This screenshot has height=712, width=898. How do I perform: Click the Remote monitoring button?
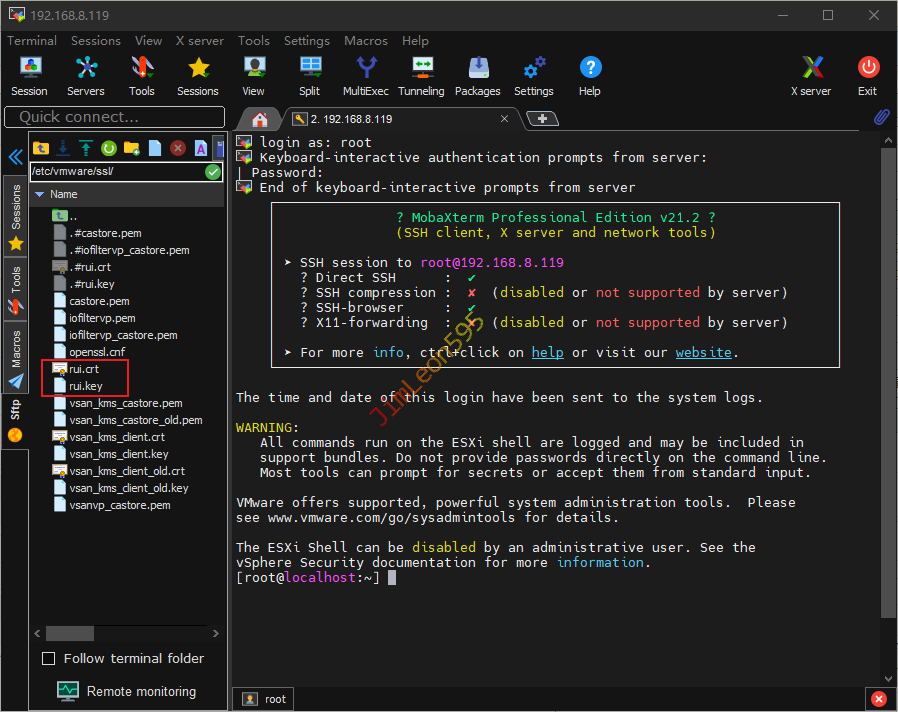[x=126, y=691]
